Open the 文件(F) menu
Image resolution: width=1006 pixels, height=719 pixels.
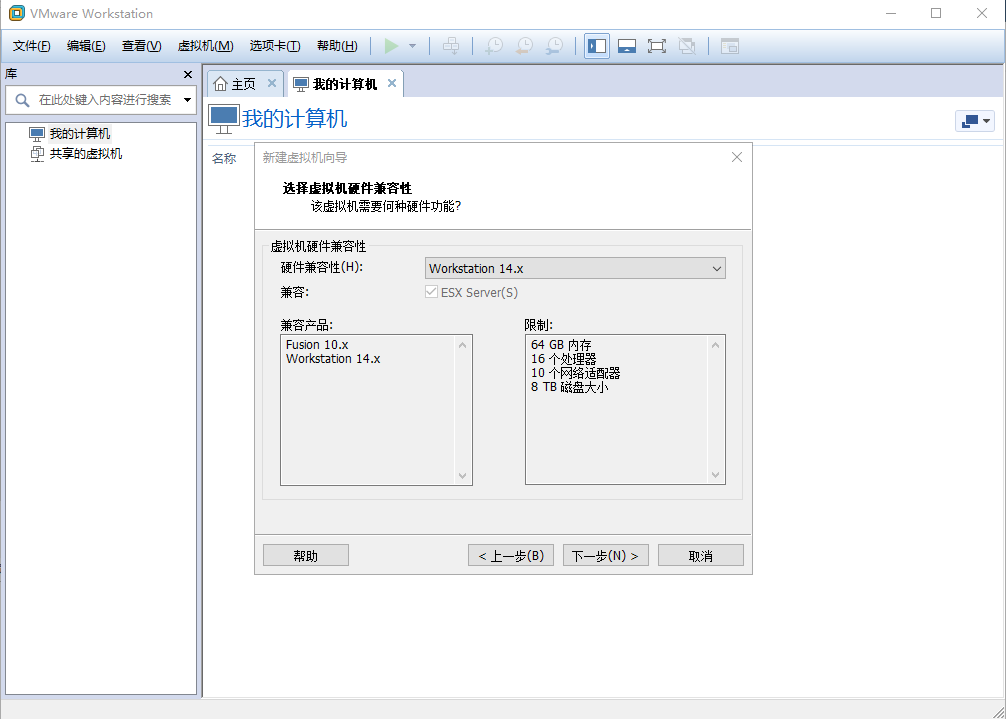pyautogui.click(x=31, y=46)
